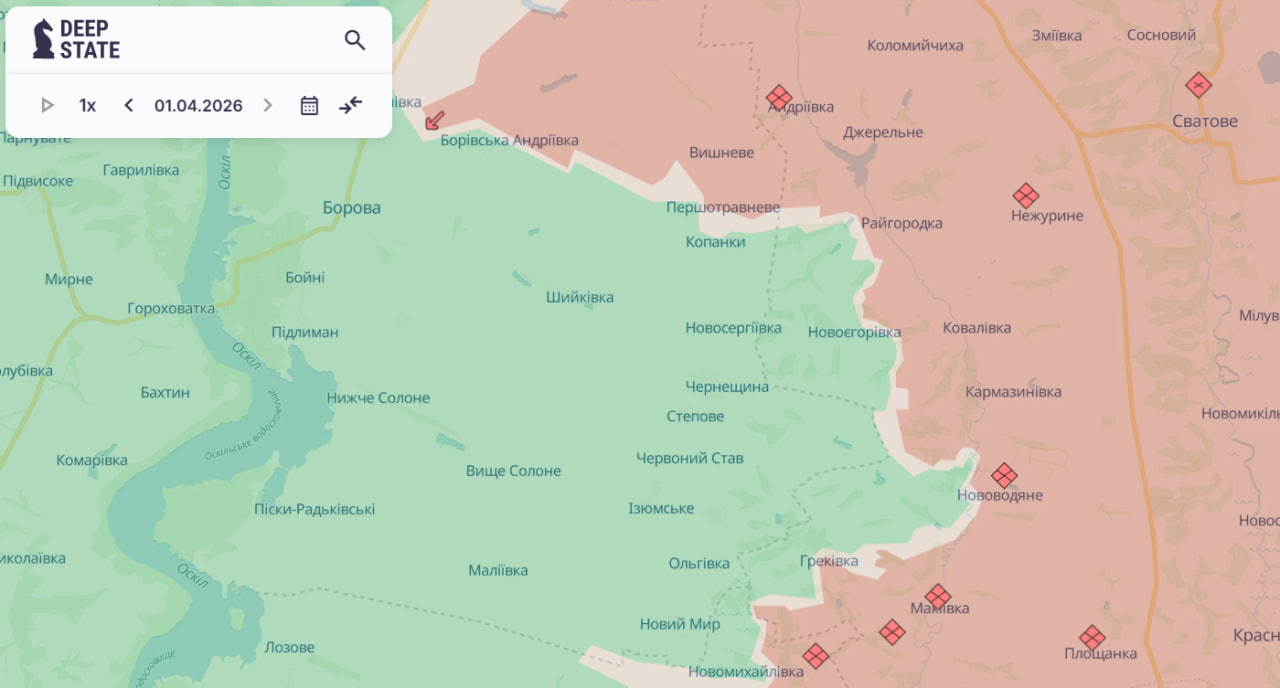Click the Вище Солоне label

click(514, 470)
